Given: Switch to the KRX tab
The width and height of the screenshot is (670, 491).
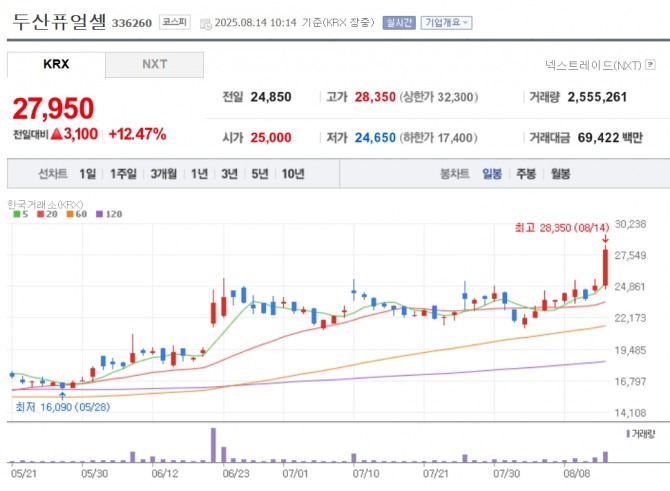Looking at the screenshot, I should (56, 64).
